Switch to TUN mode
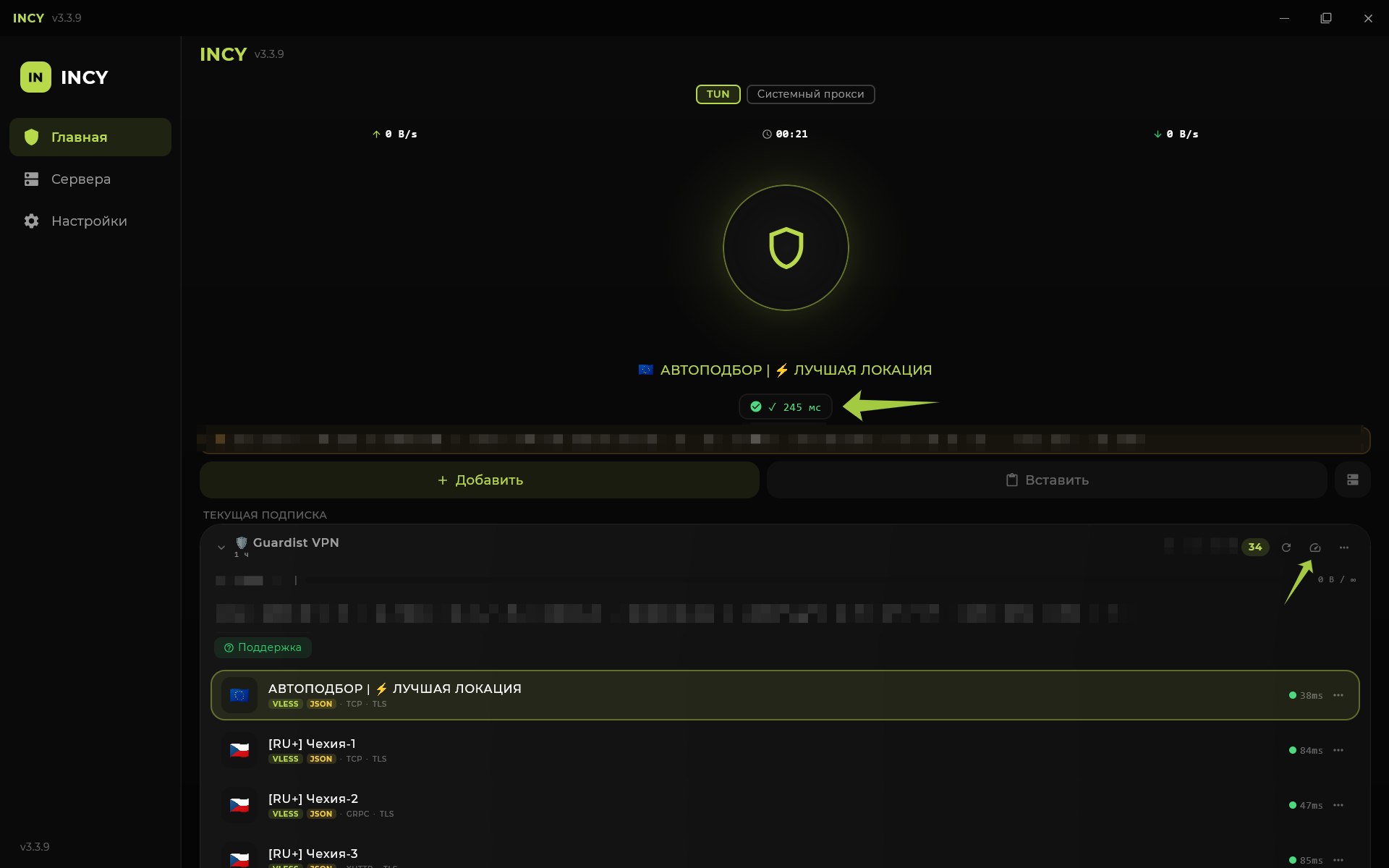 [718, 94]
